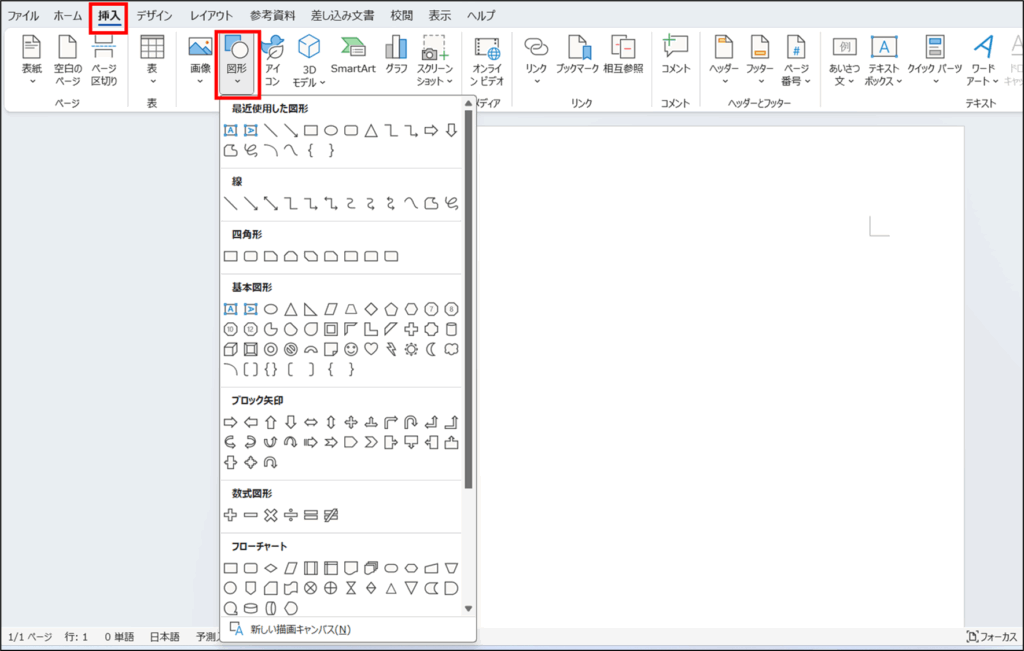Screen dimensions: 1024x651
Task: Choose the multiplication sign equation shape
Action: click(x=270, y=515)
